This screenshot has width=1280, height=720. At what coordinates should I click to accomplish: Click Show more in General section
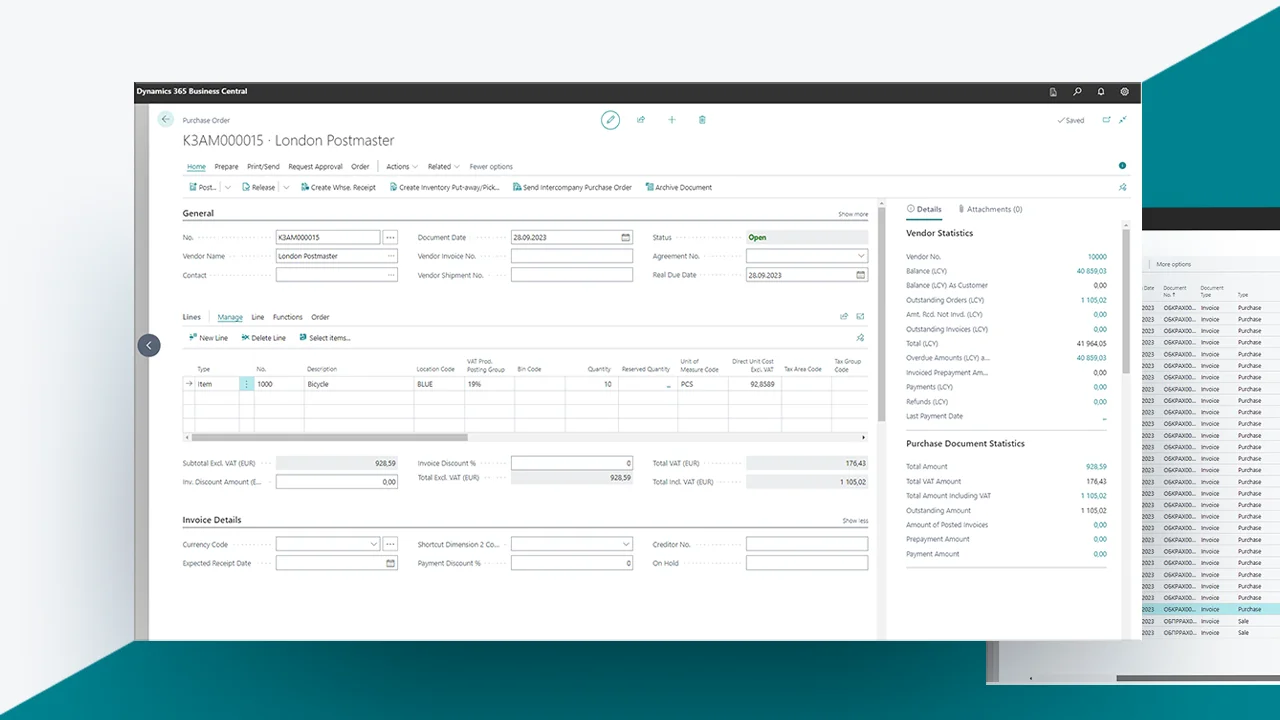853,214
